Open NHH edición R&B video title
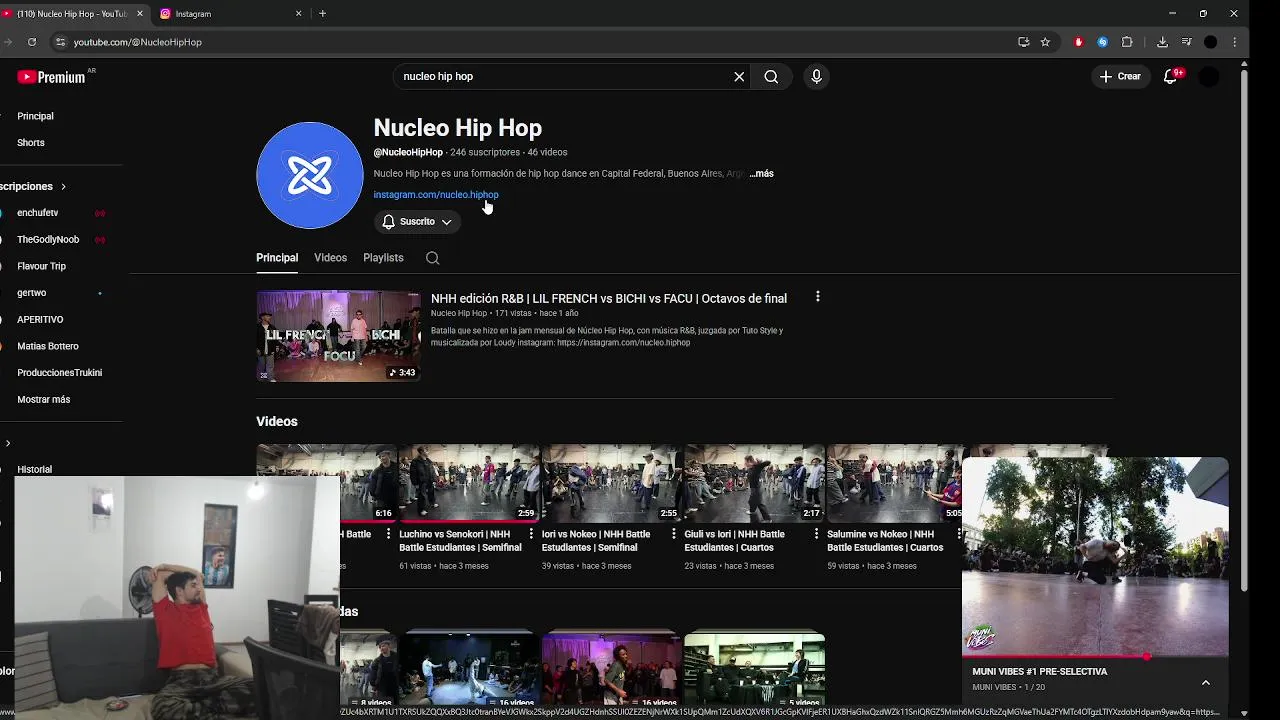Image resolution: width=1280 pixels, height=720 pixels. [609, 298]
